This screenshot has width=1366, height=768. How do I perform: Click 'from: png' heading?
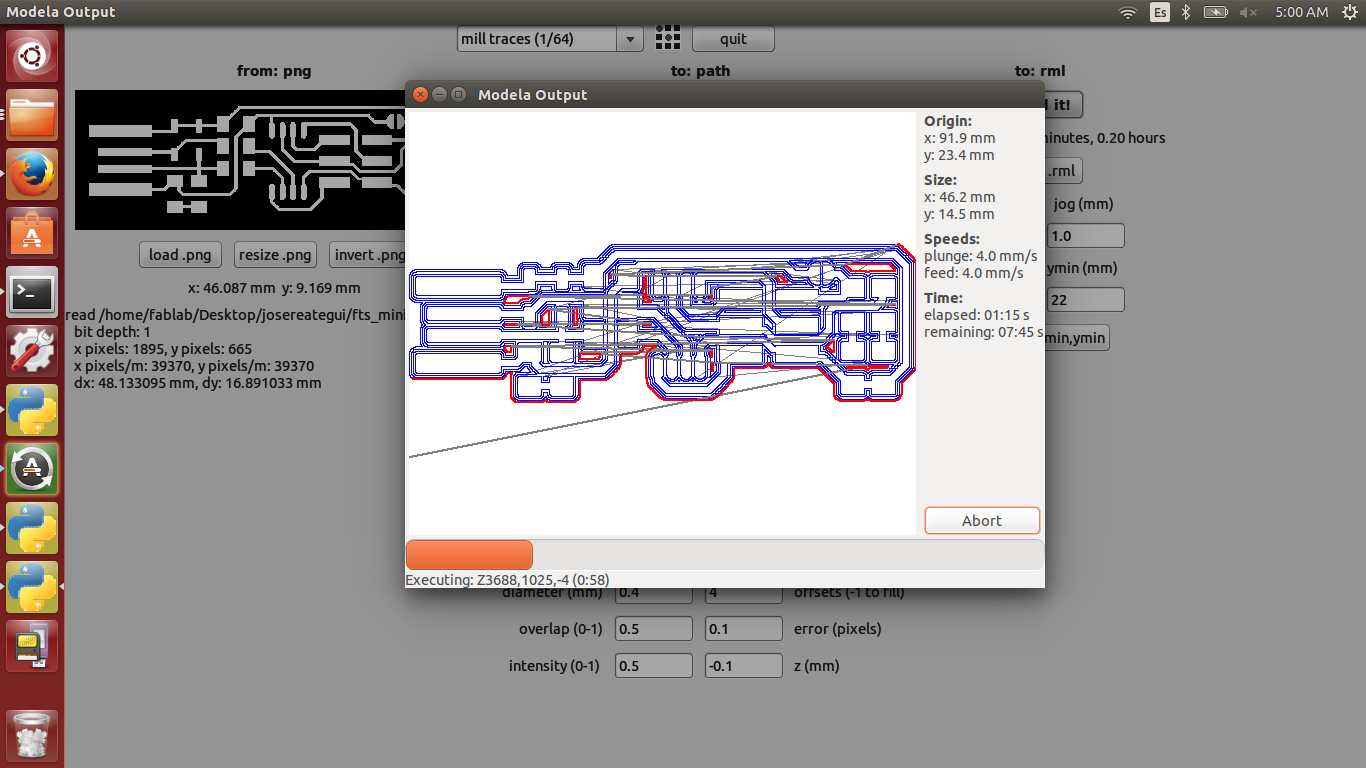coord(273,71)
